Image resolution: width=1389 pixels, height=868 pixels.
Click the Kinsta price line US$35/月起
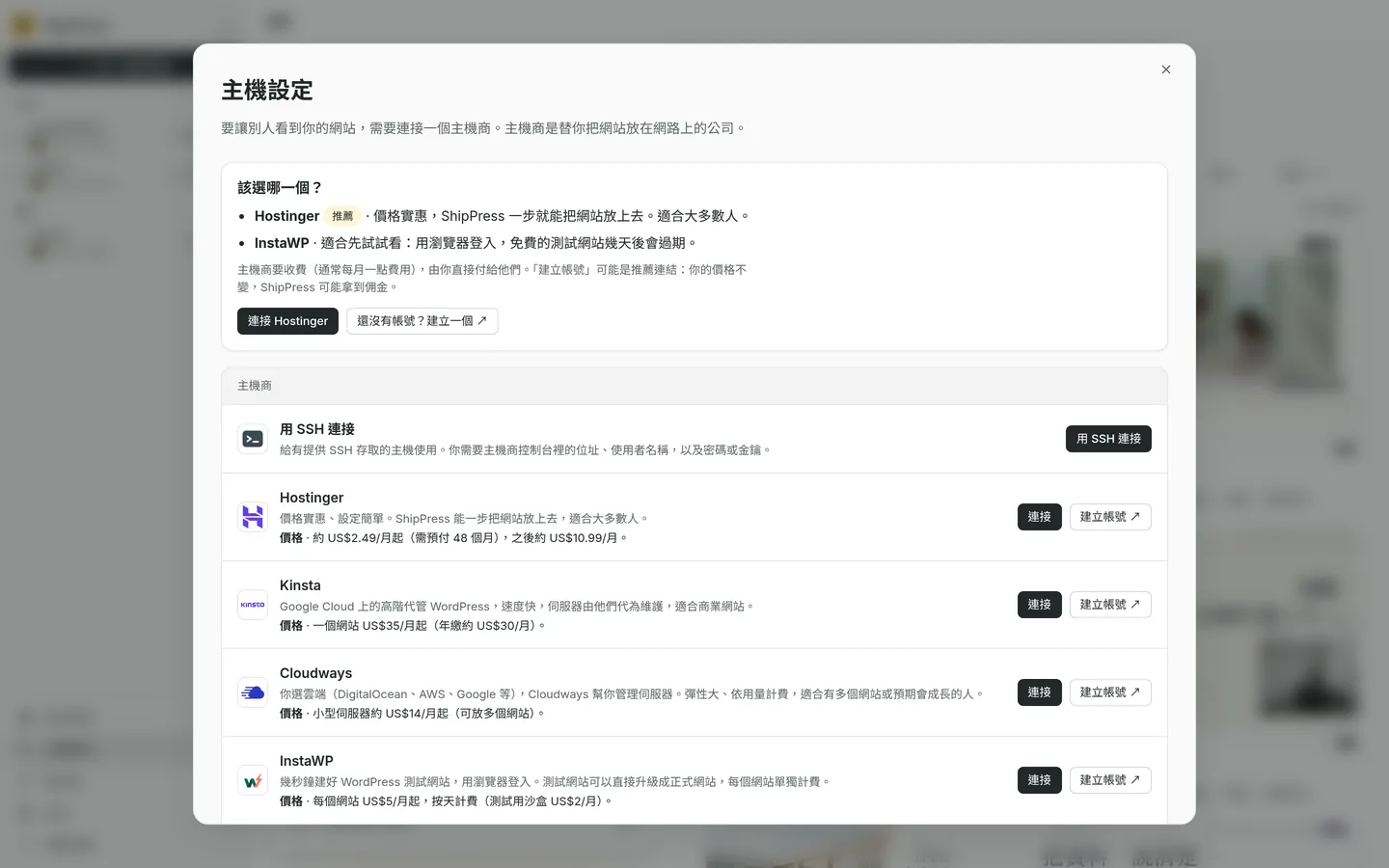[x=413, y=626]
